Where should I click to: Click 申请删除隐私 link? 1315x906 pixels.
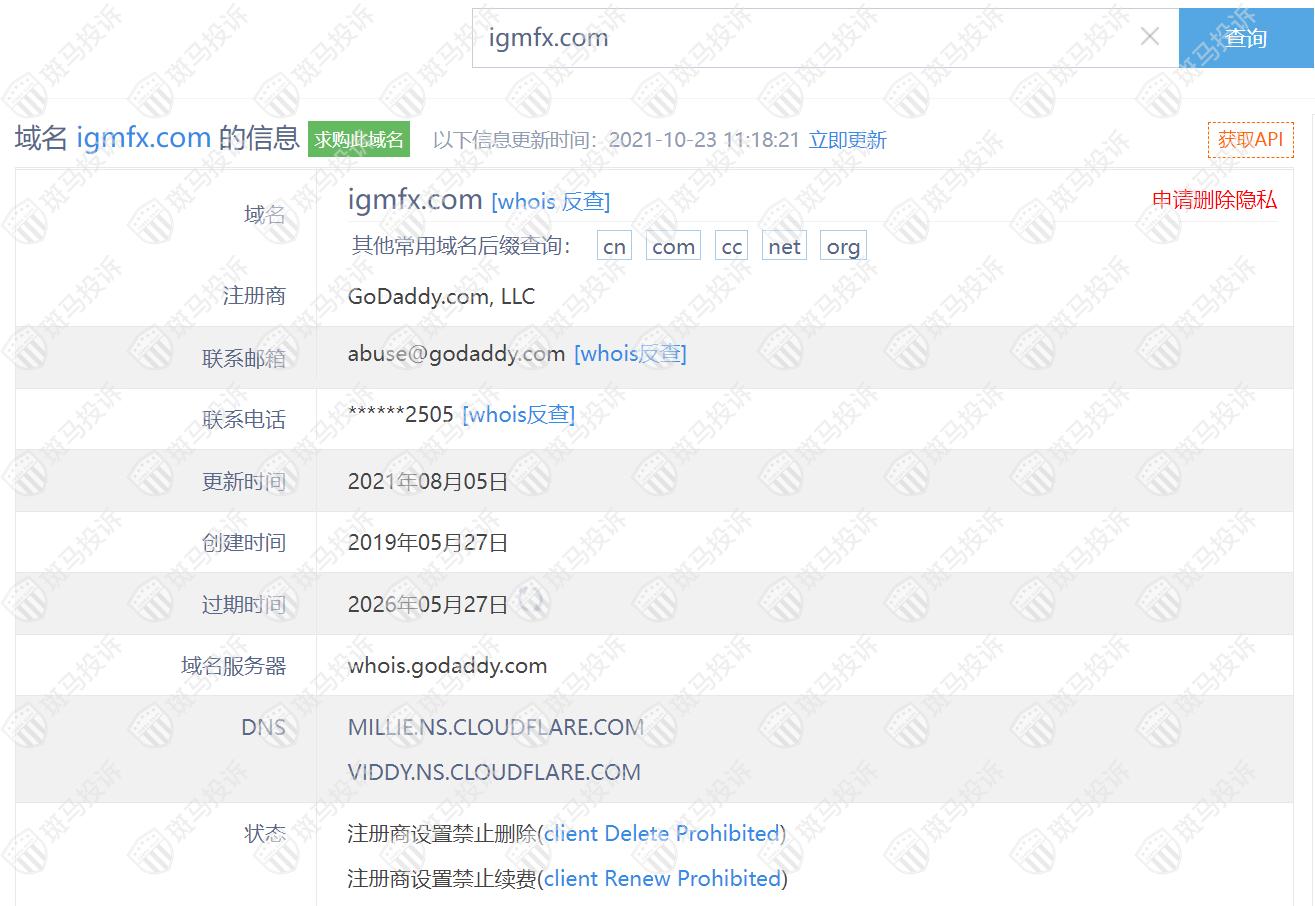[x=1214, y=200]
